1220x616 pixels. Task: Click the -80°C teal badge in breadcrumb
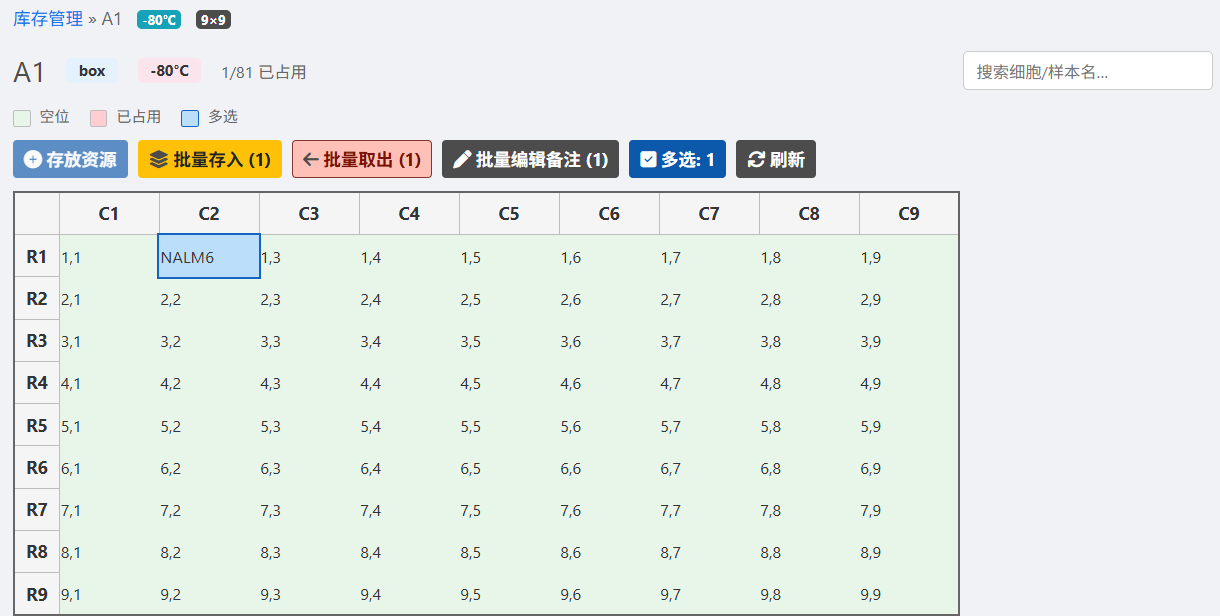click(159, 19)
